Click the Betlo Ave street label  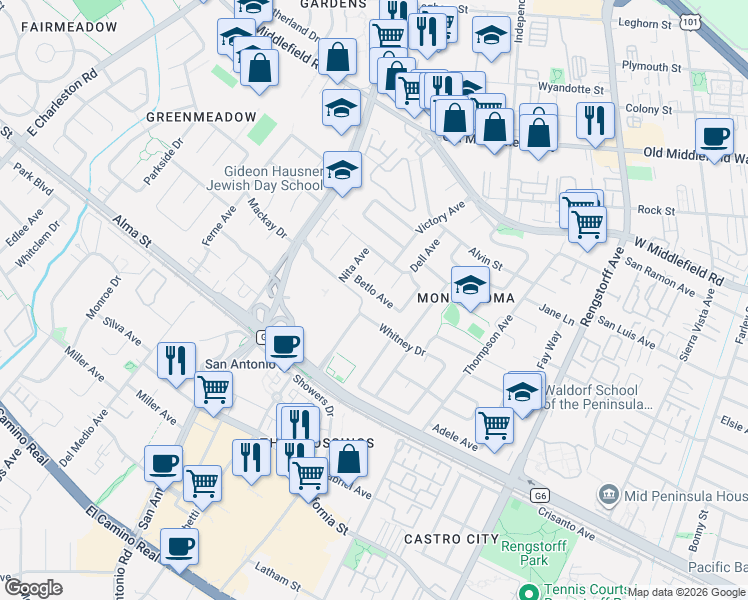pyautogui.click(x=374, y=291)
